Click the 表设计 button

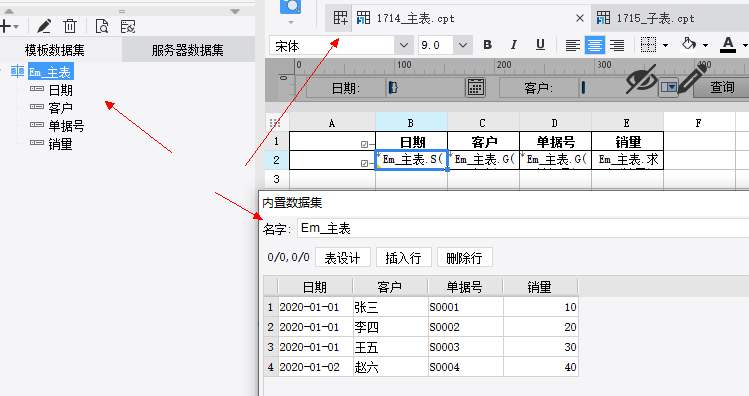(x=343, y=258)
